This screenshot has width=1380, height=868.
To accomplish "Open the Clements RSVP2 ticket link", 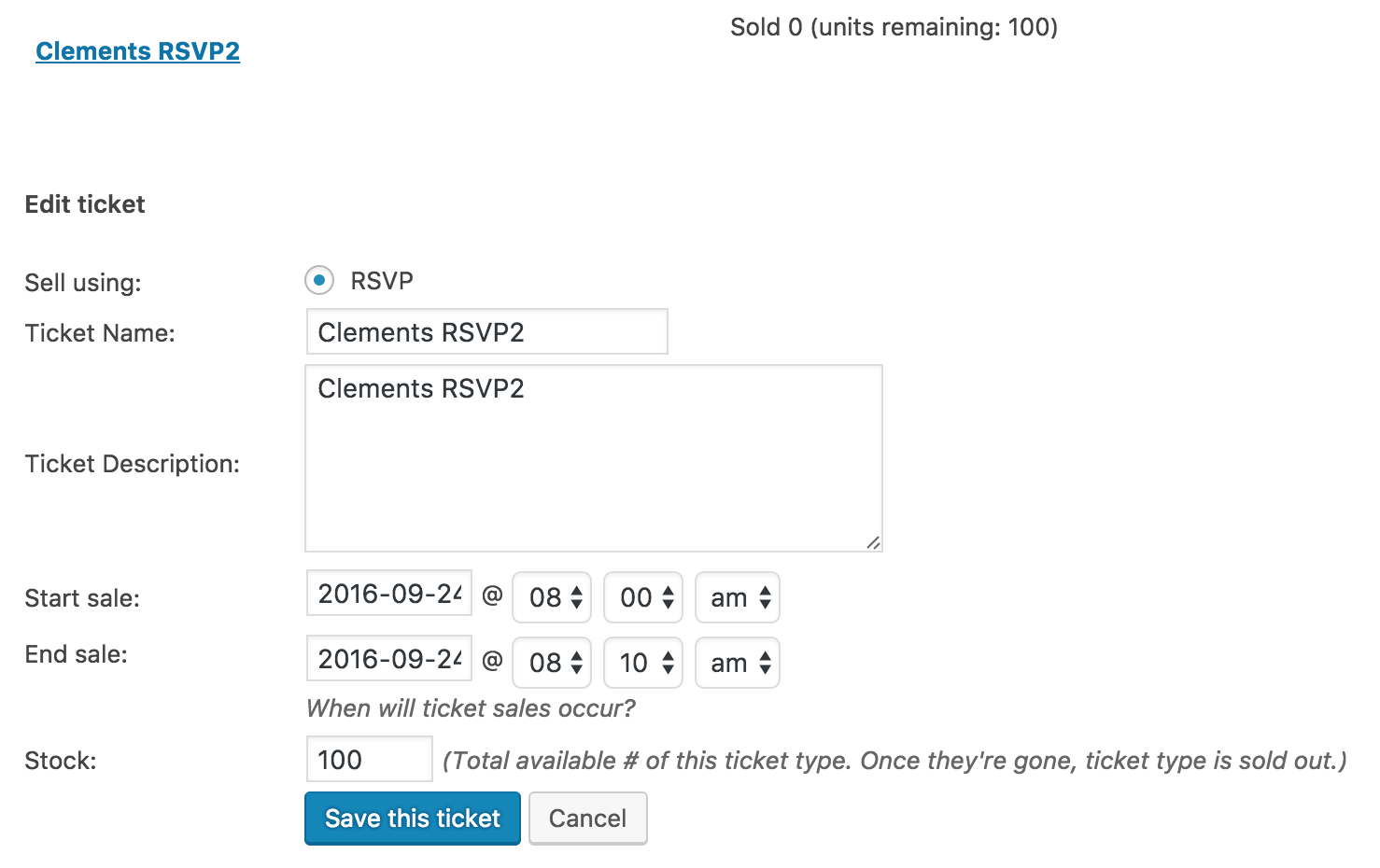I will [138, 51].
